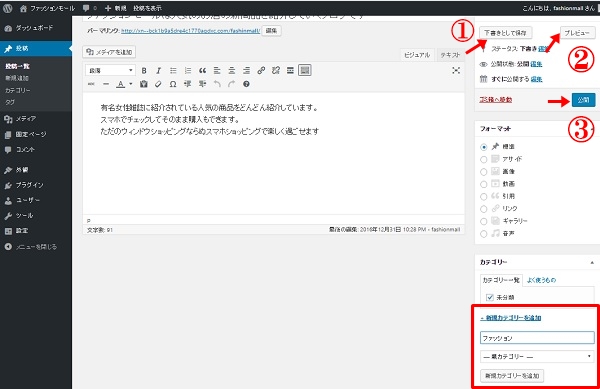This screenshot has width=600, height=389.
Task: Collapse the カテゴリー panel with its arrow
Action: (x=592, y=262)
